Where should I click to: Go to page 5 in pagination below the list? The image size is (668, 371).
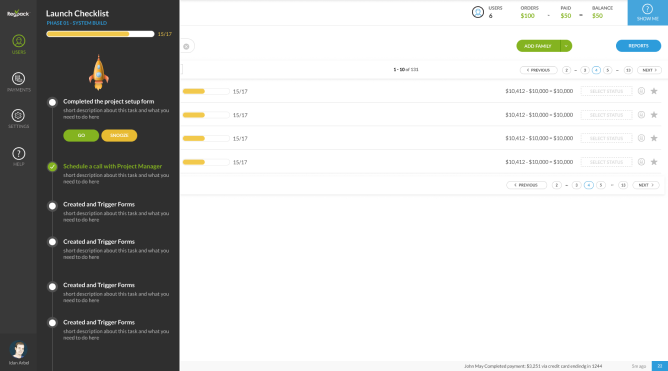click(x=601, y=185)
